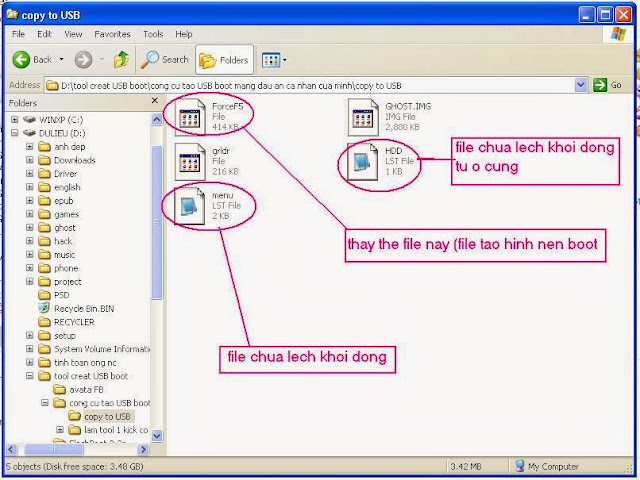
Task: Expand the lam tool 1 kick node
Action: tap(60, 430)
